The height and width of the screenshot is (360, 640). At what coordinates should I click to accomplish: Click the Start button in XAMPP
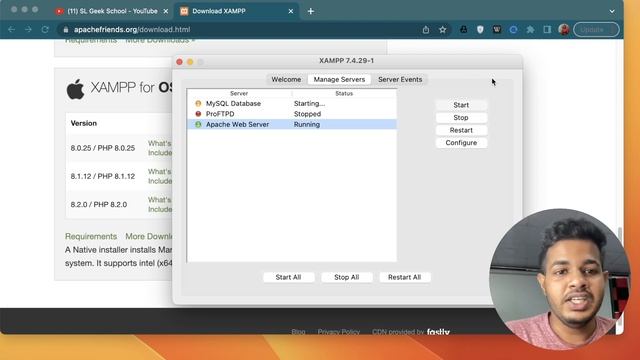click(x=461, y=105)
